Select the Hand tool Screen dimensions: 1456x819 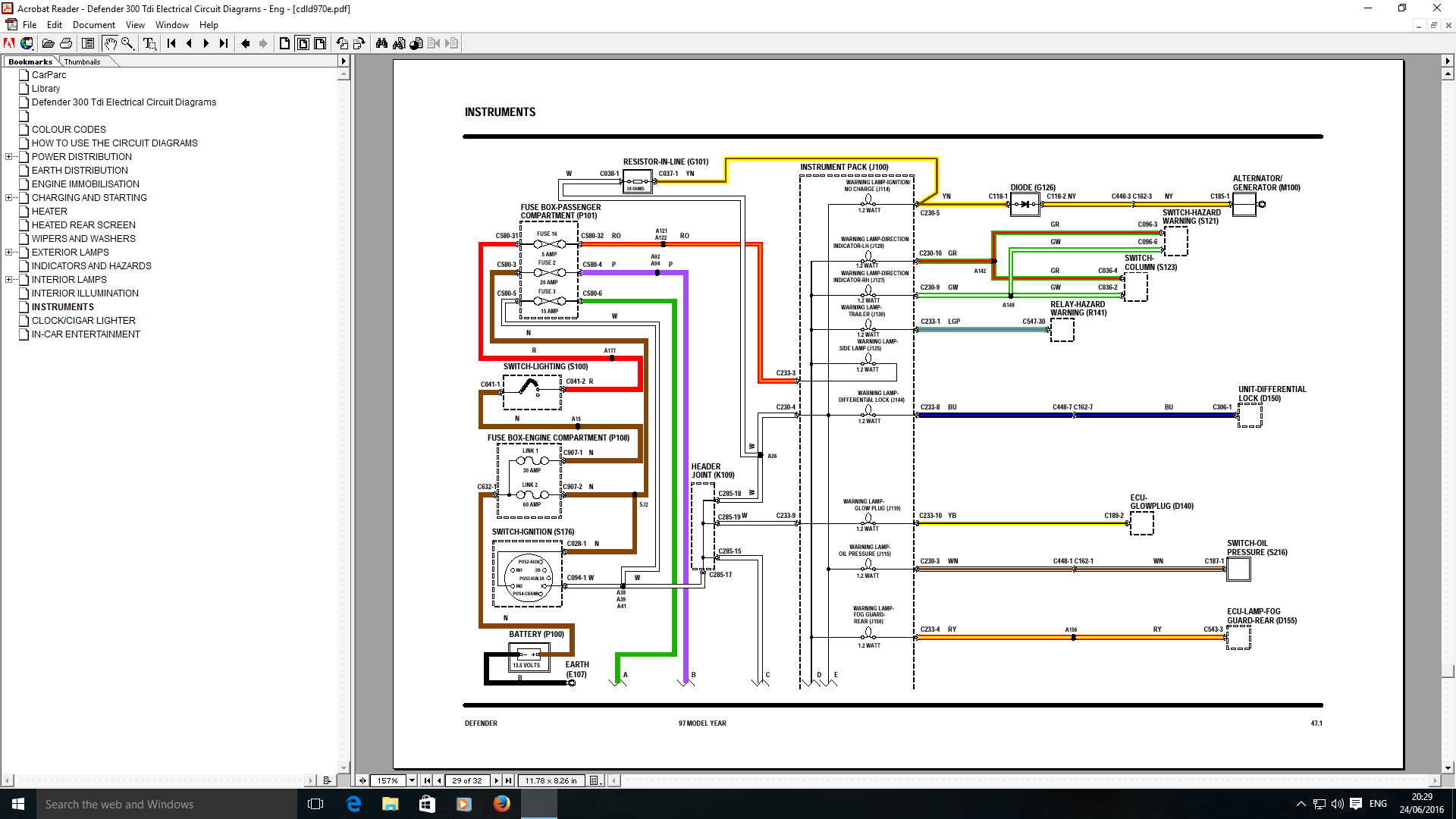(x=110, y=43)
